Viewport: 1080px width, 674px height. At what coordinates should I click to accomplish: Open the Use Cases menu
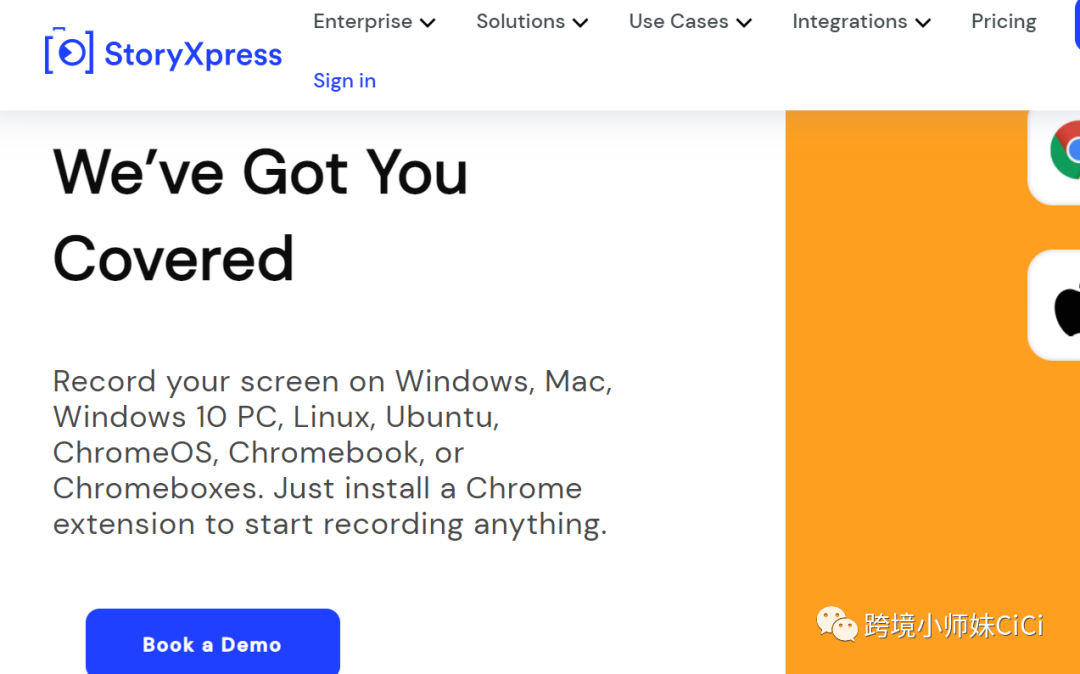point(678,22)
